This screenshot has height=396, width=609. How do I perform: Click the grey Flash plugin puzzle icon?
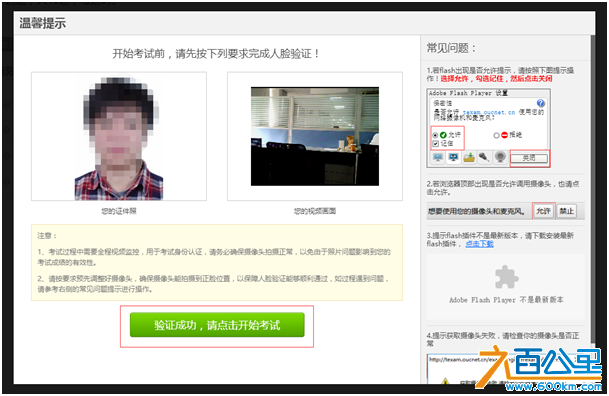[506, 277]
